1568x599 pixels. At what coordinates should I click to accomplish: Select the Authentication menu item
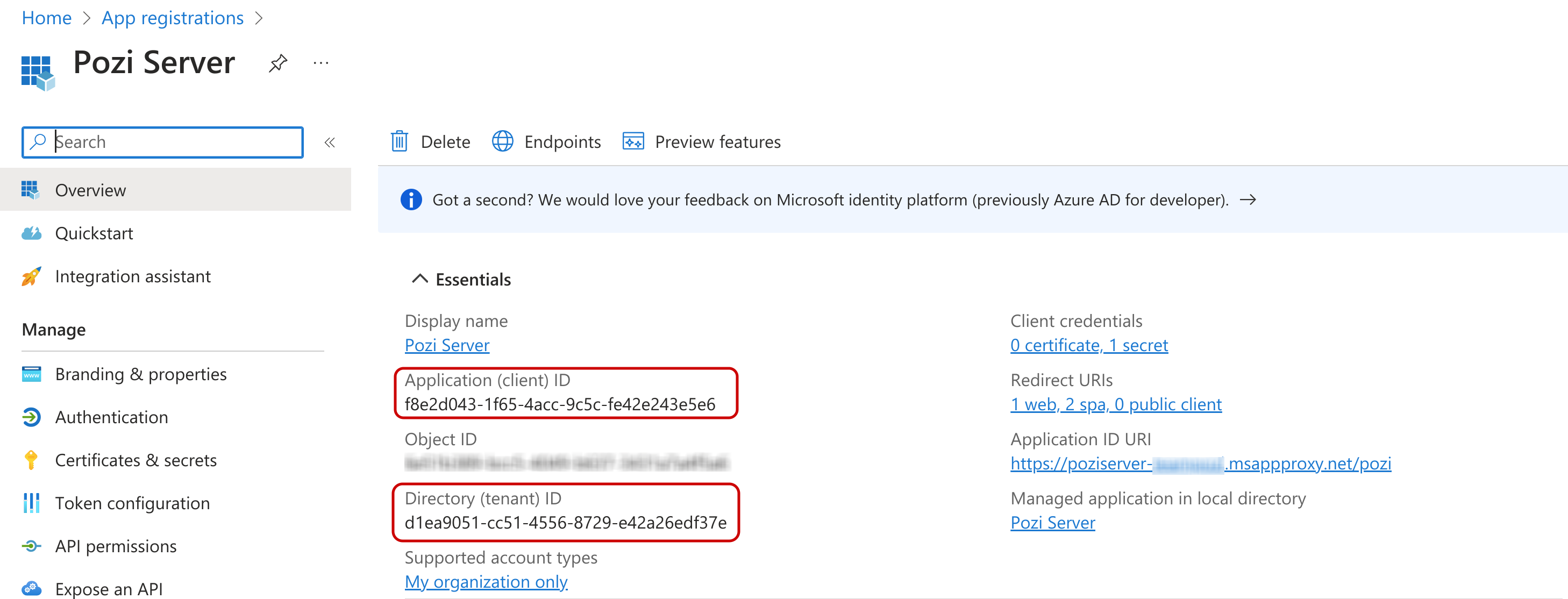[x=111, y=417]
